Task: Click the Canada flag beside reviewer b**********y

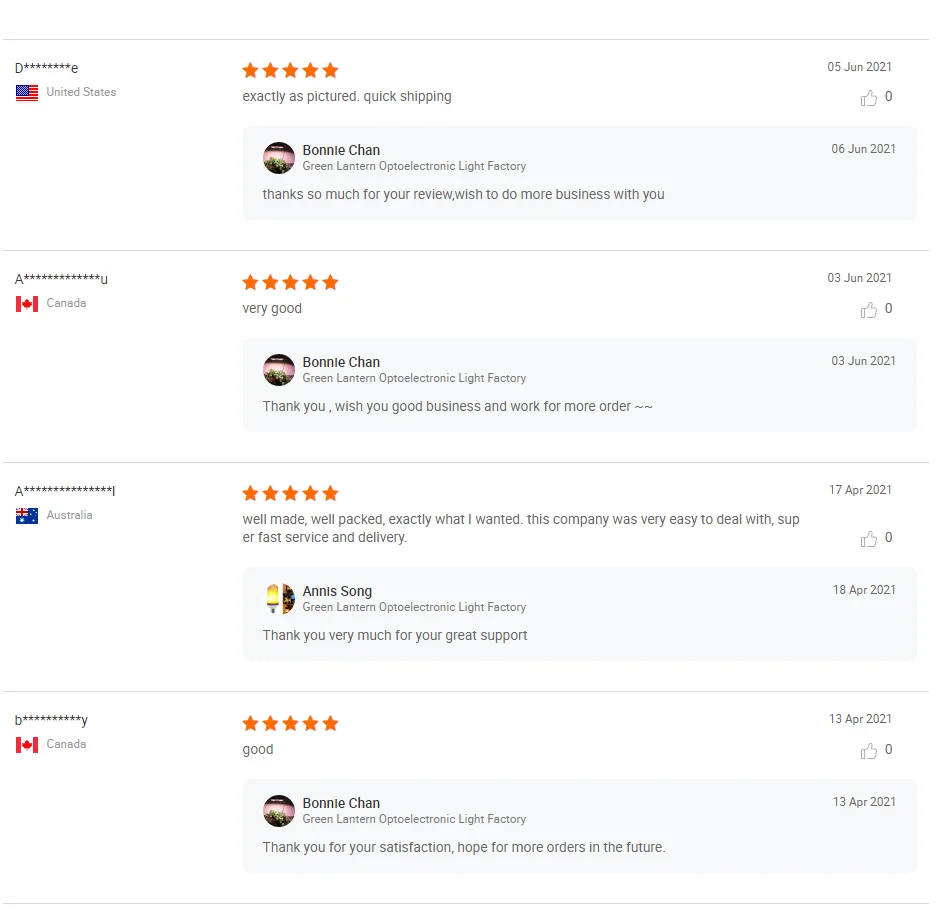Action: pos(27,745)
